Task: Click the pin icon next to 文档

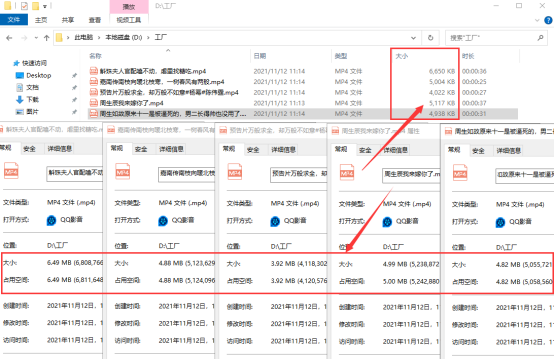Action: pos(74,88)
